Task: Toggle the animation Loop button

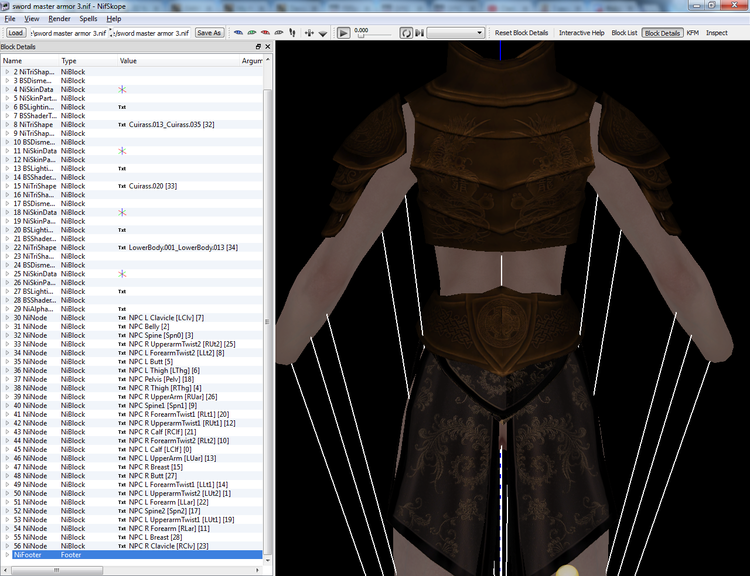Action: 406,33
